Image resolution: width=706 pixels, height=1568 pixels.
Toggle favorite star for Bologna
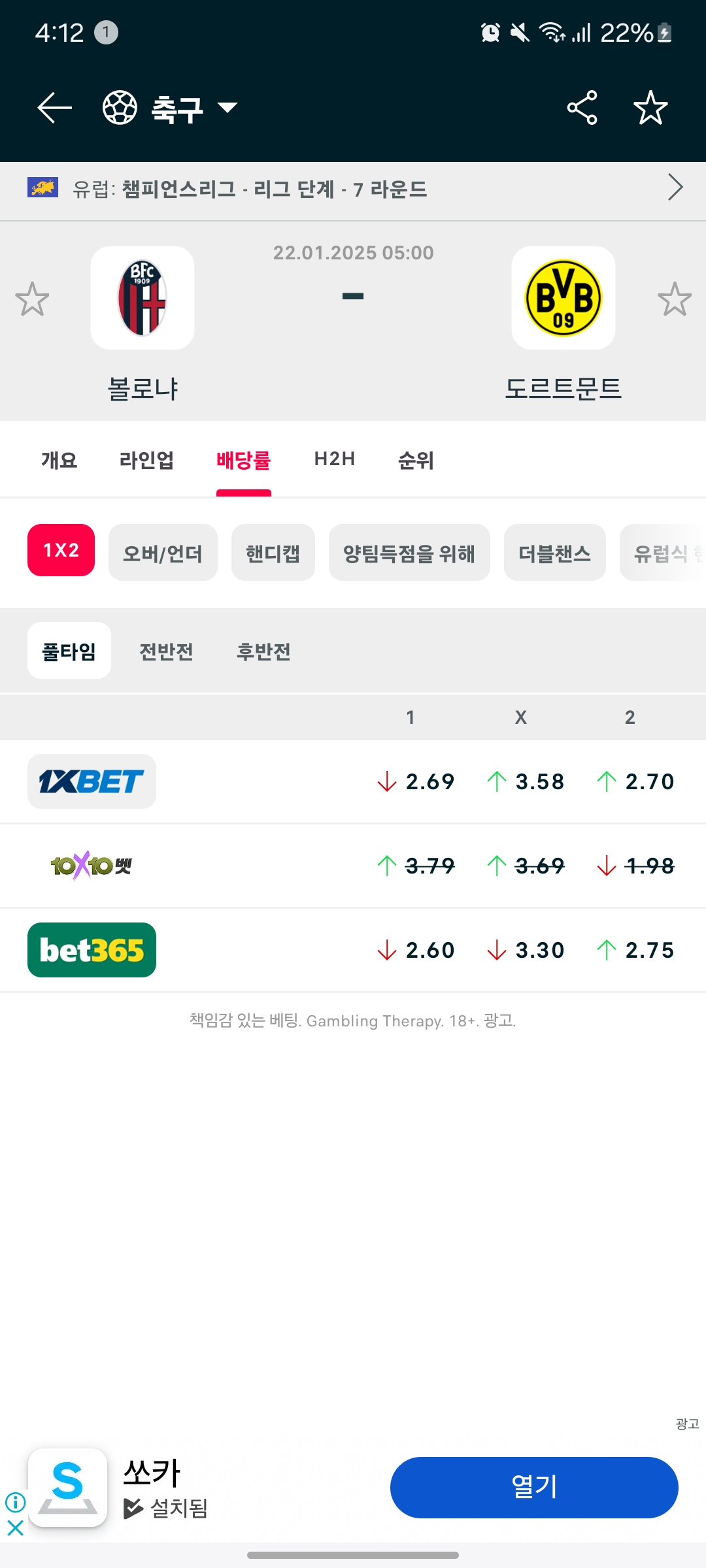pyautogui.click(x=32, y=299)
